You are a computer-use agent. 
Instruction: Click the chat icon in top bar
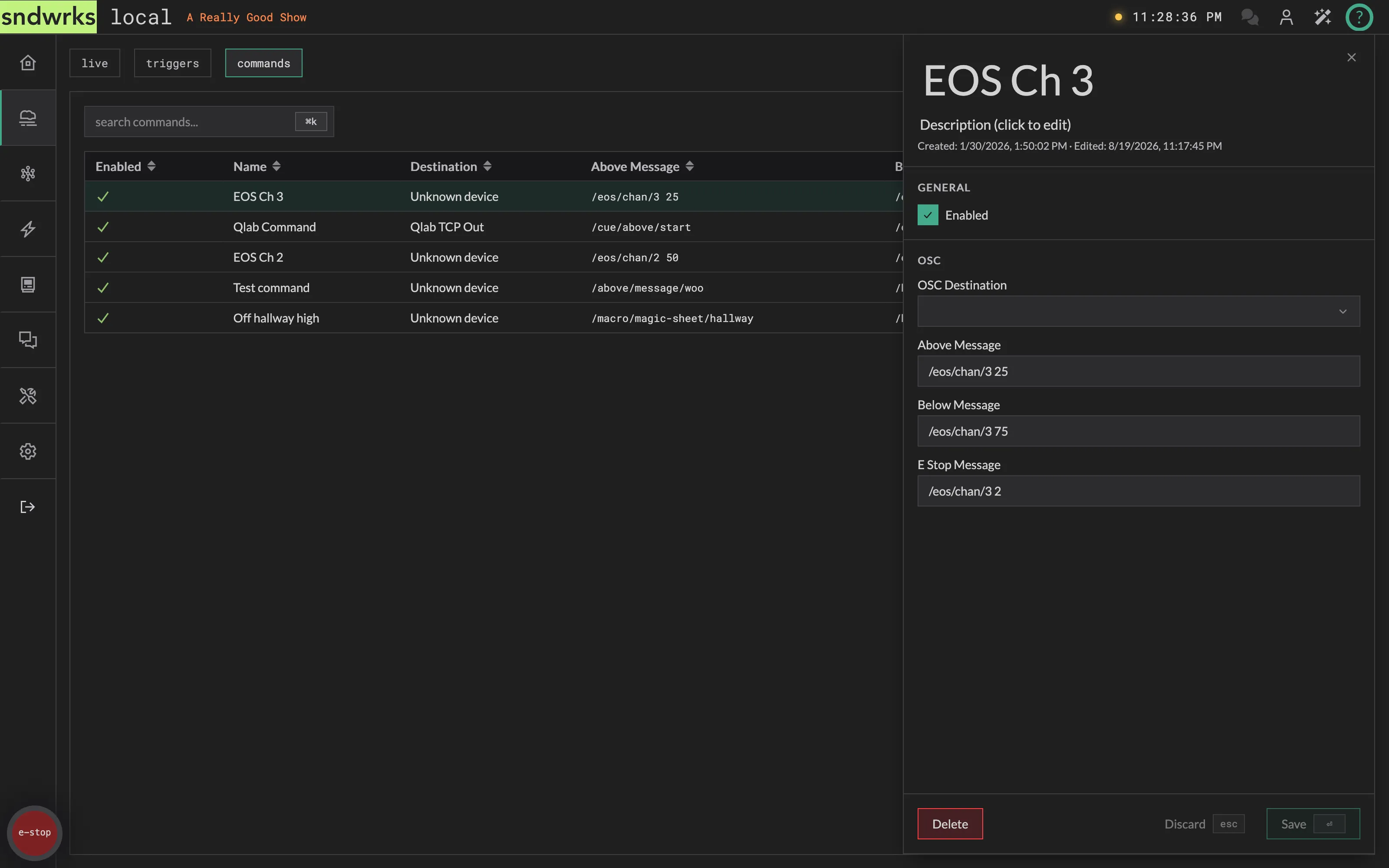[1250, 17]
